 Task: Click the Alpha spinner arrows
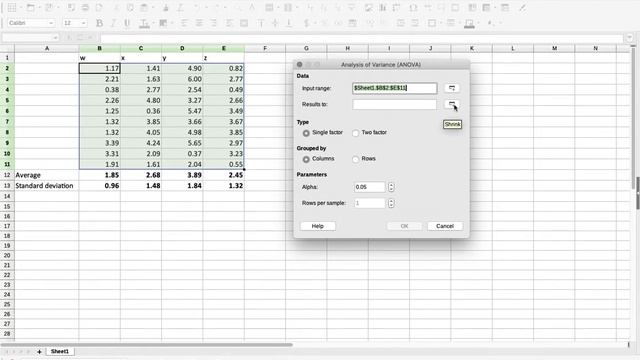tap(391, 187)
